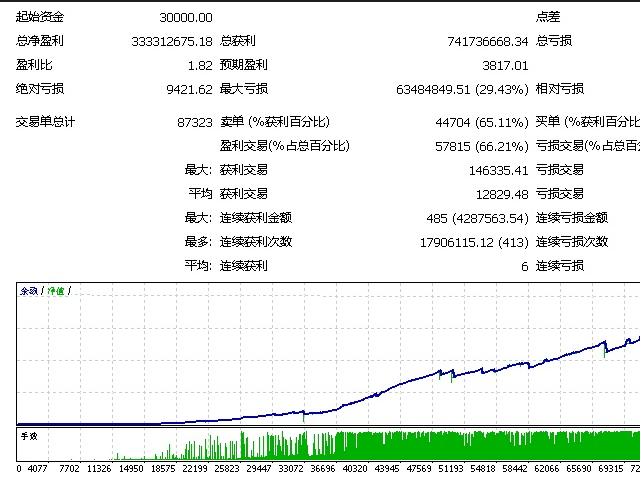Select absolute drawdown value 9421.62
This screenshot has height=480, width=640.
(189, 90)
